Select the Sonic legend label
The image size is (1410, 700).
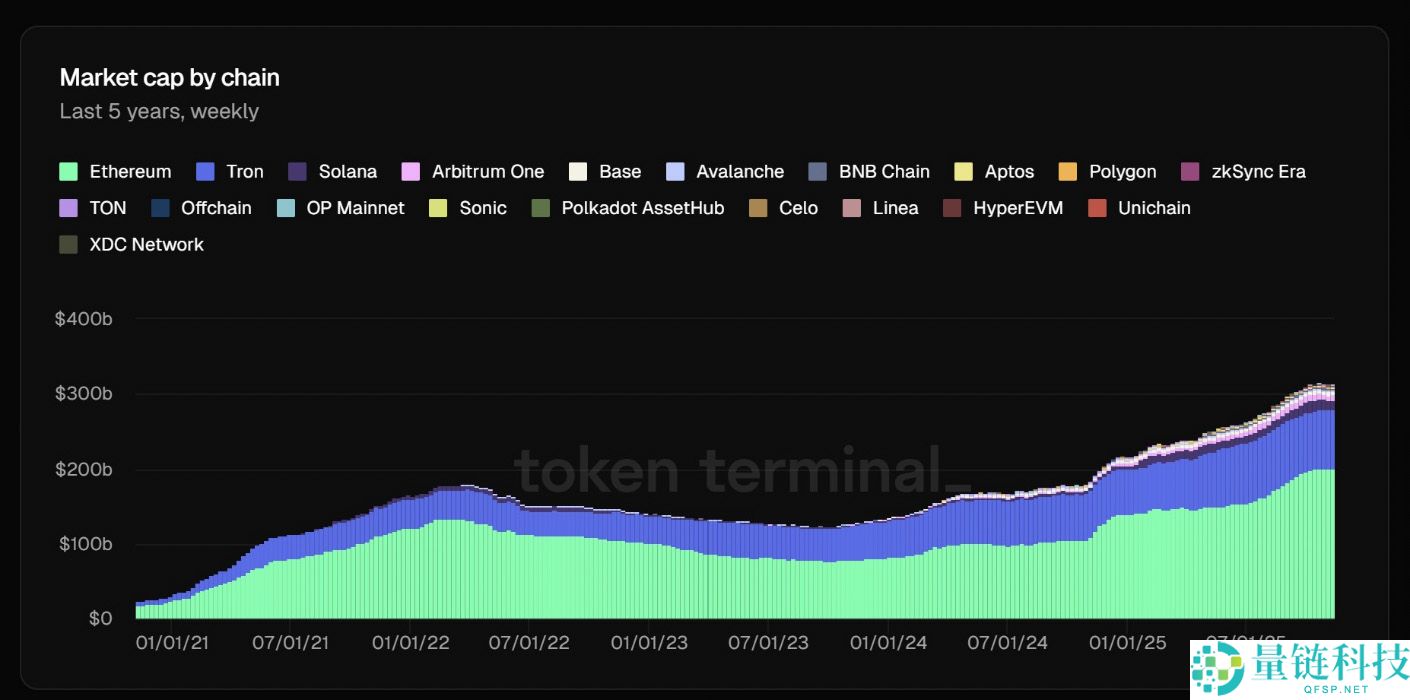tap(482, 208)
